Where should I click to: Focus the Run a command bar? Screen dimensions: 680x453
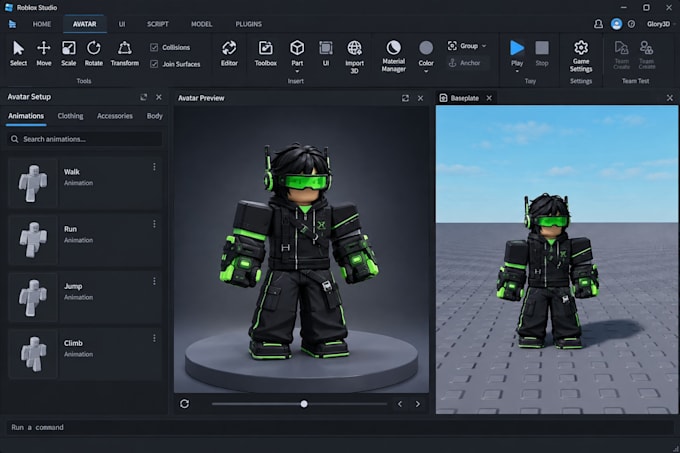339,427
